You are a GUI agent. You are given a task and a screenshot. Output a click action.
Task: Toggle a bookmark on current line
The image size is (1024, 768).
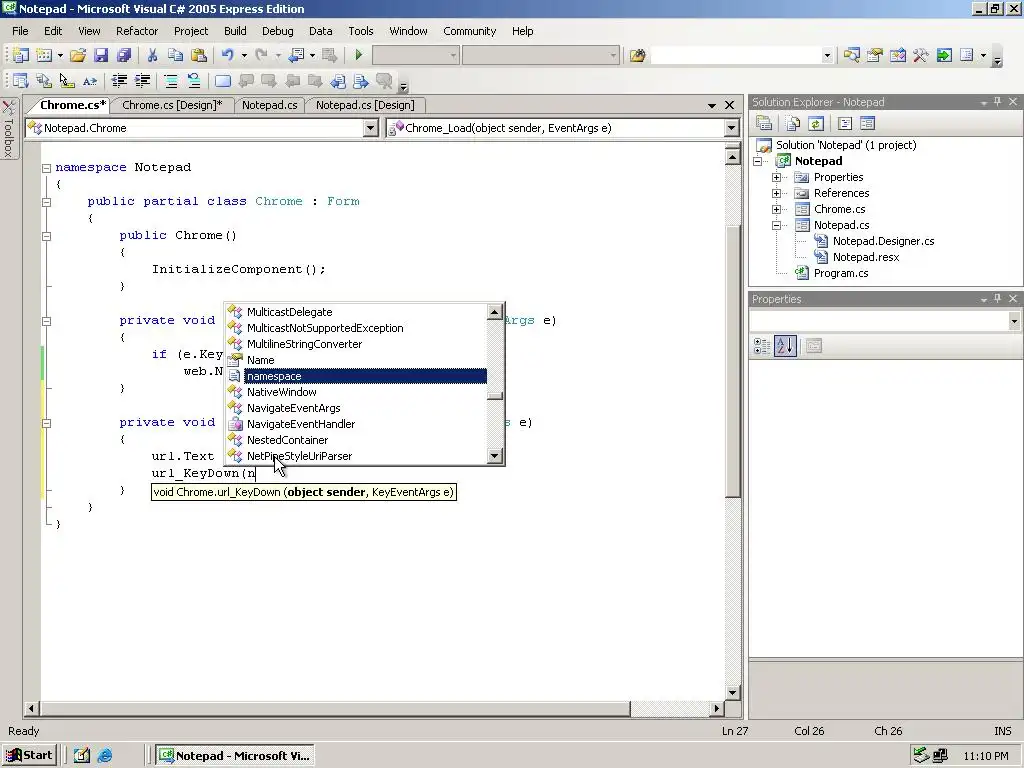tap(223, 81)
